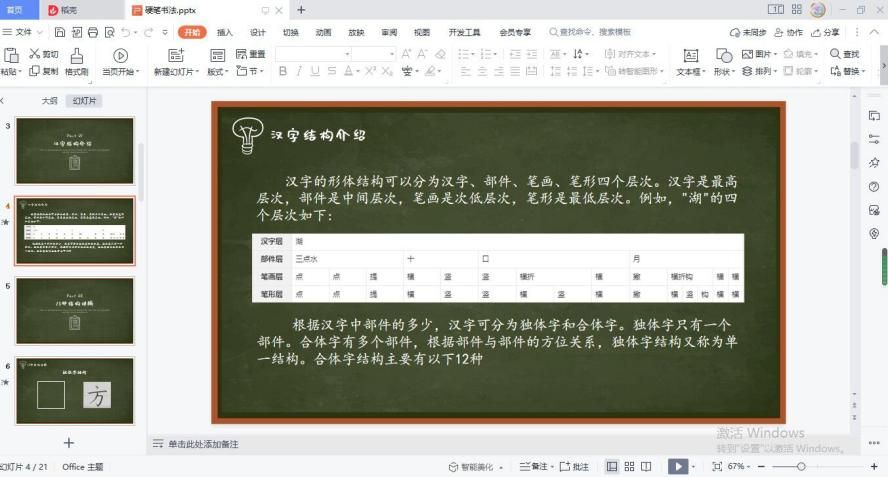Toggle the notes (备注) pane in status bar
Image resolution: width=888 pixels, height=477 pixels.
click(534, 467)
